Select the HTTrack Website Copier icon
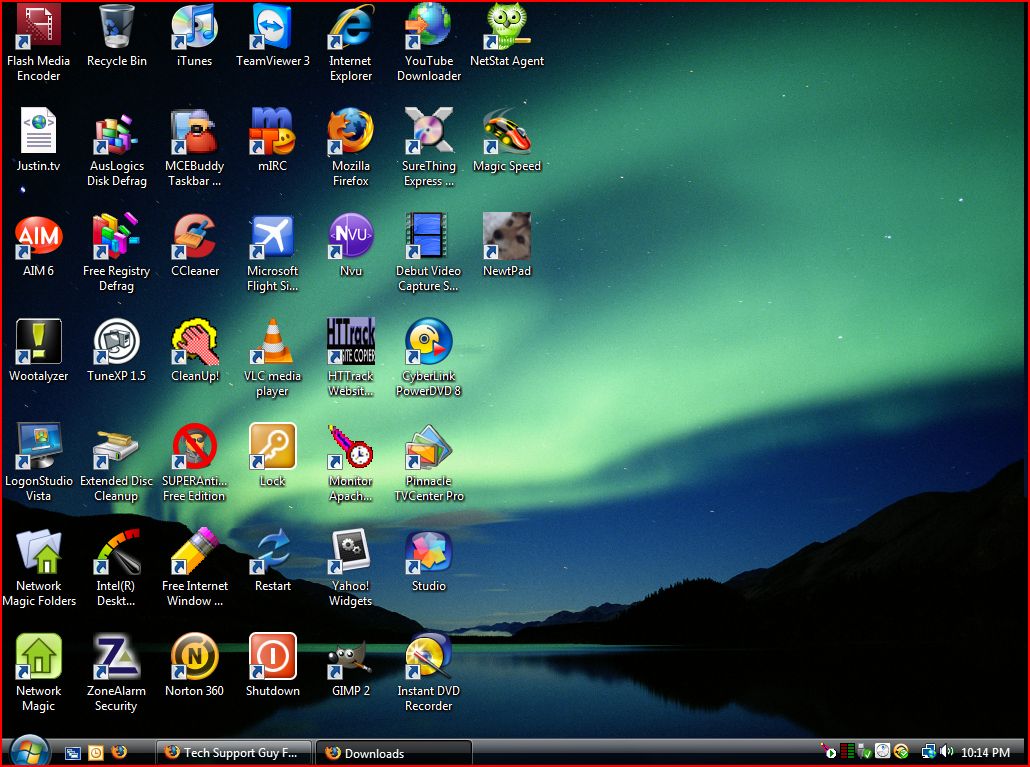 [351, 341]
